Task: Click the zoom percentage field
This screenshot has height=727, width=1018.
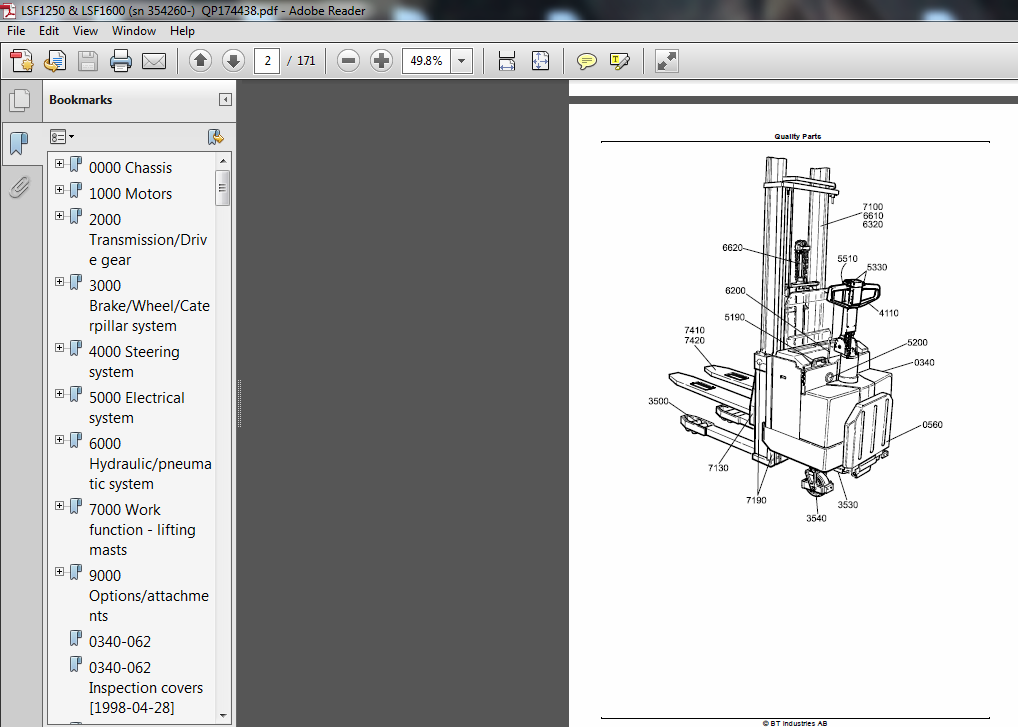Action: pyautogui.click(x=427, y=61)
